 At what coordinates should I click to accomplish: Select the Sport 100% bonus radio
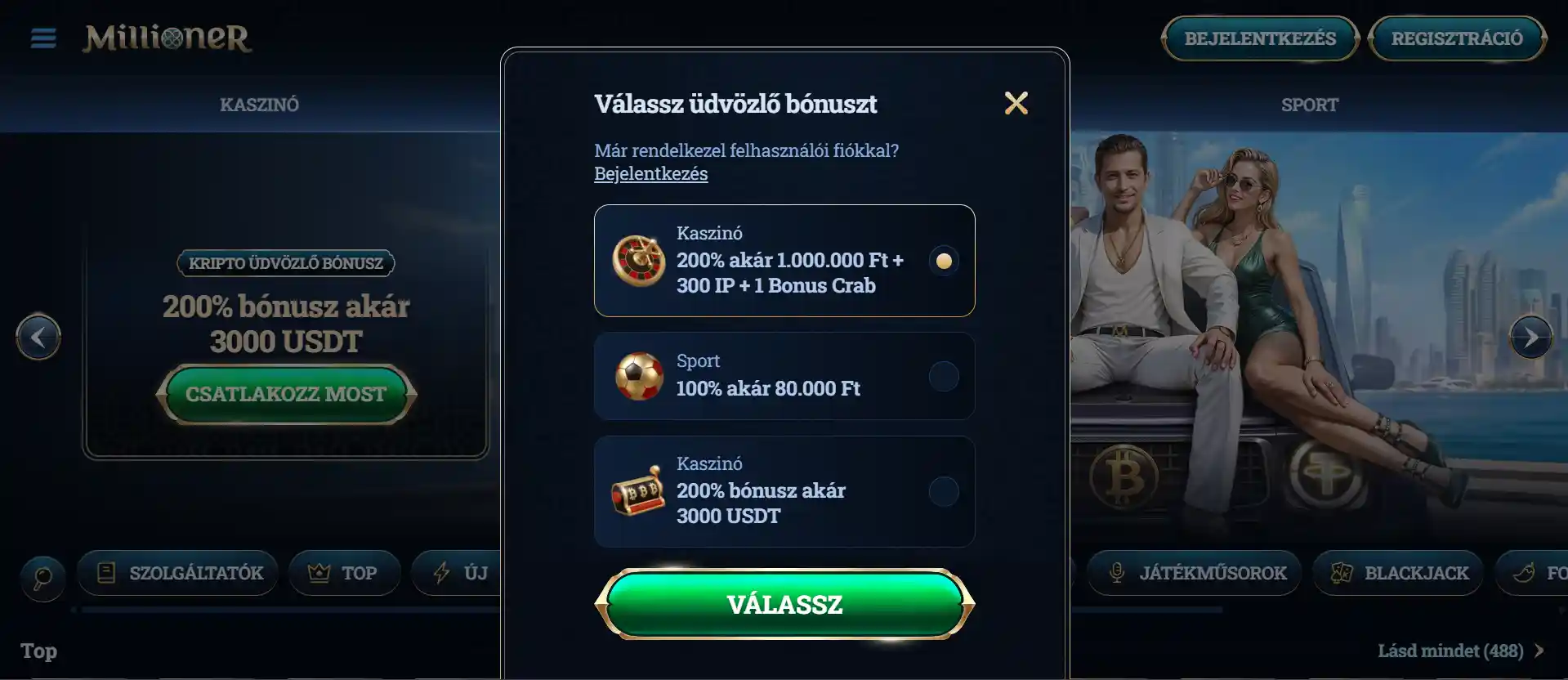pos(944,376)
